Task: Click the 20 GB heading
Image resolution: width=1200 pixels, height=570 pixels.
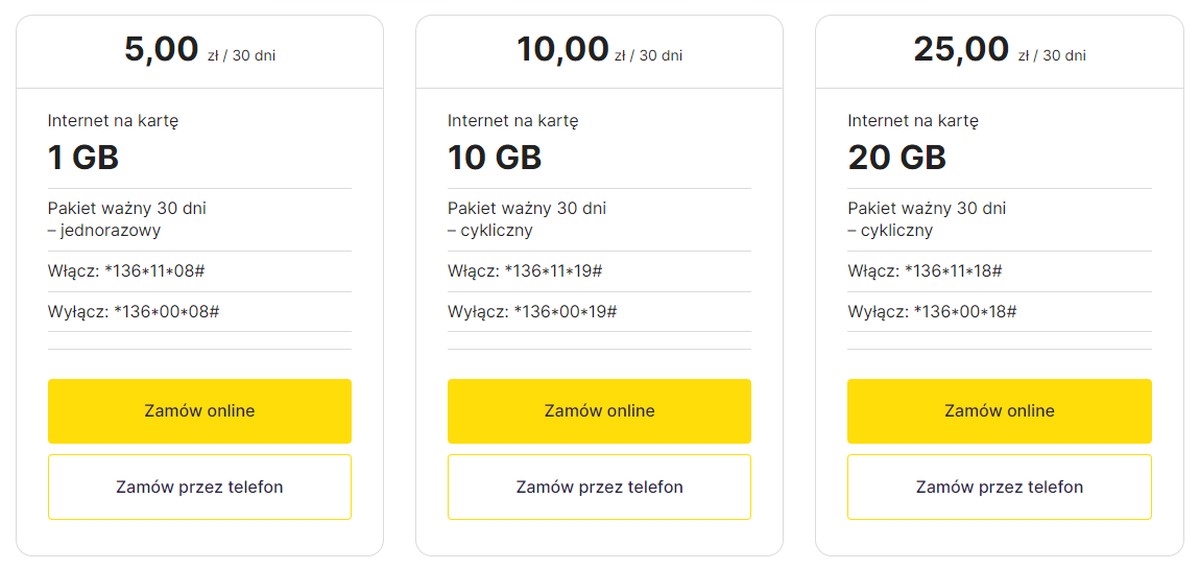Action: [x=896, y=157]
